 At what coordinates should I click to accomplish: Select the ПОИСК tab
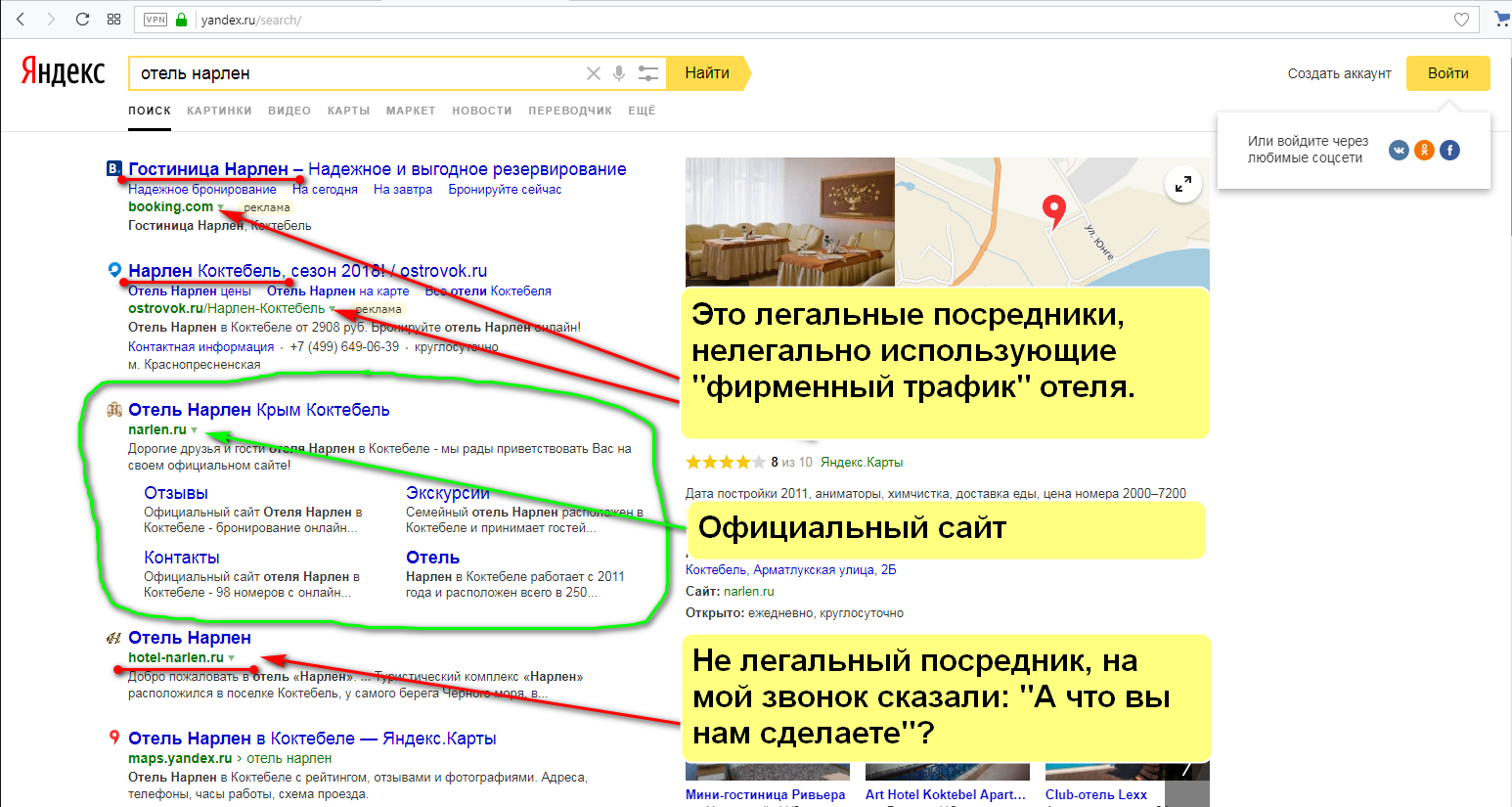(150, 111)
